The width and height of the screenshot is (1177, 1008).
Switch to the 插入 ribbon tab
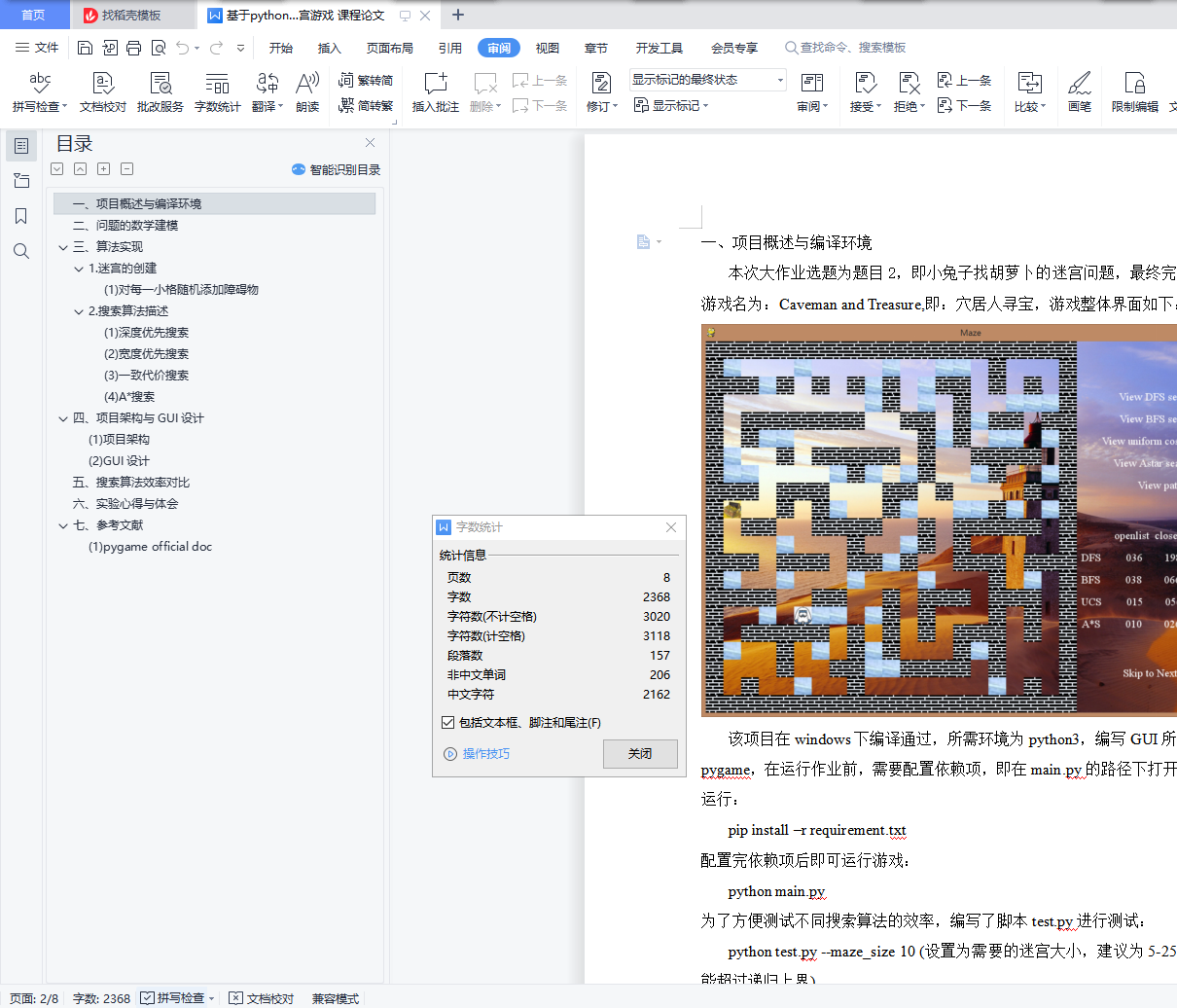click(330, 48)
